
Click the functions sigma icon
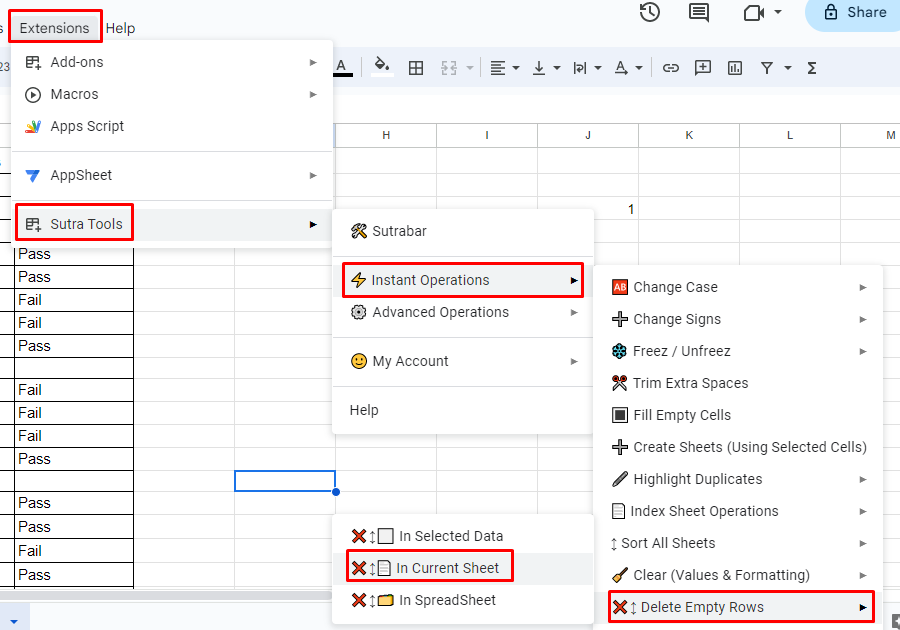point(812,68)
